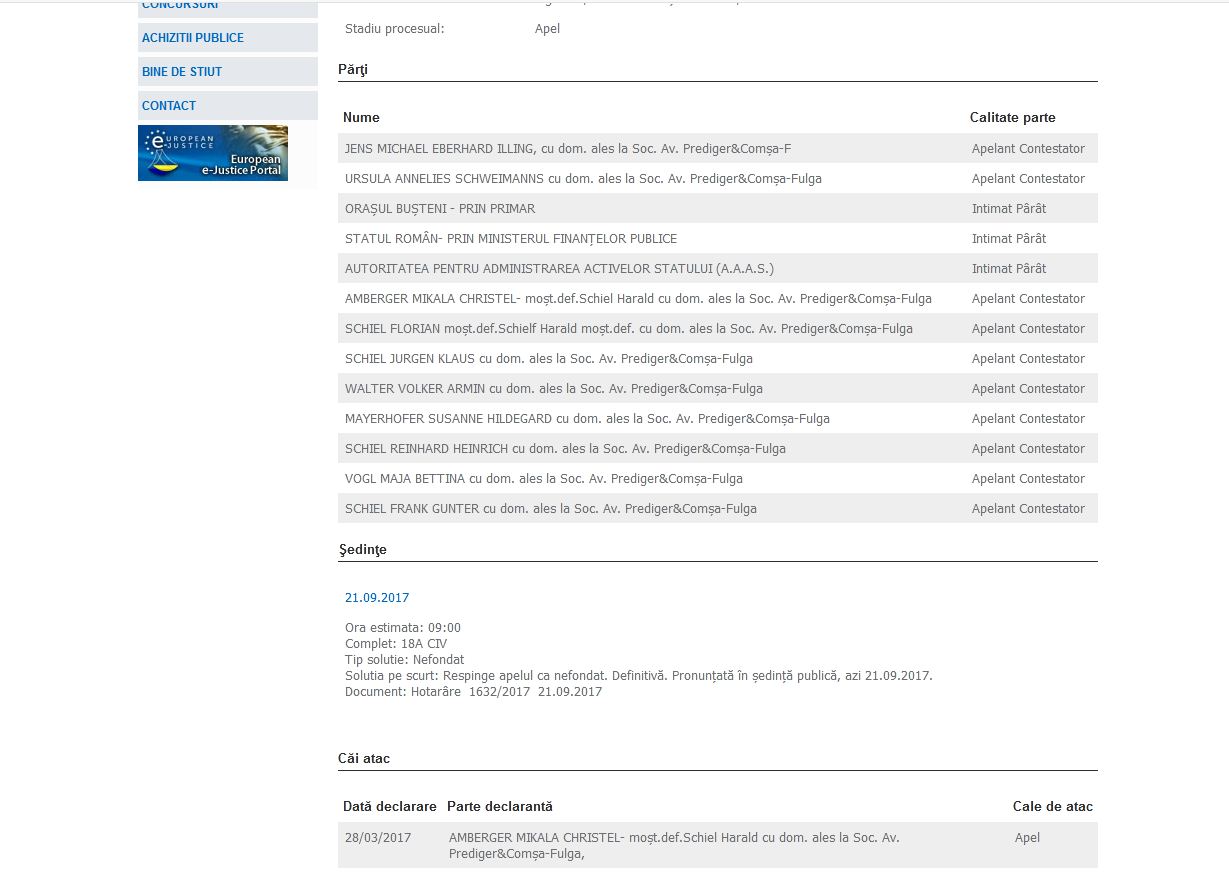Image resolution: width=1229 pixels, height=882 pixels.
Task: Click the ORAȘUL BUȘTENI - PRIN PRIMAR row
Action: (x=440, y=209)
